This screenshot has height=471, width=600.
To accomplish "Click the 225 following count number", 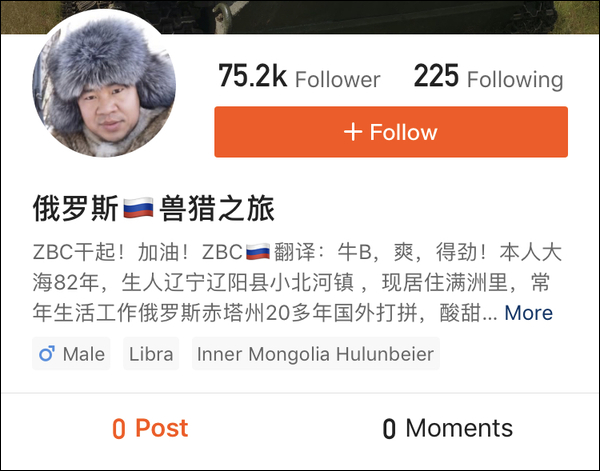I will tap(436, 76).
